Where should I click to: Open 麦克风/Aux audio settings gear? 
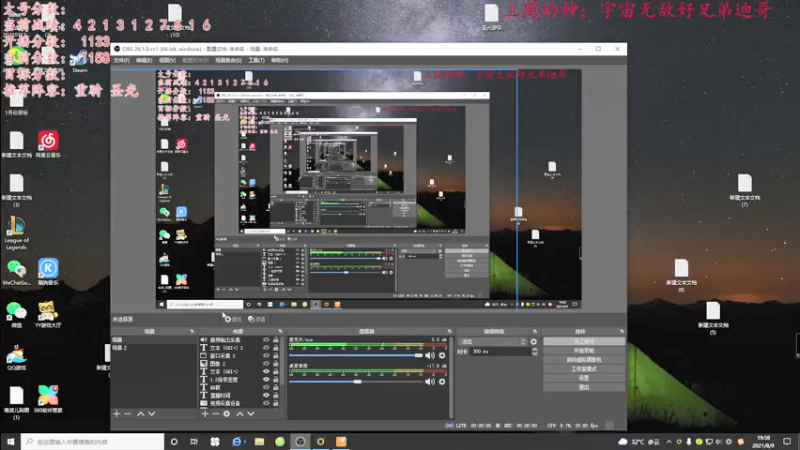(442, 355)
